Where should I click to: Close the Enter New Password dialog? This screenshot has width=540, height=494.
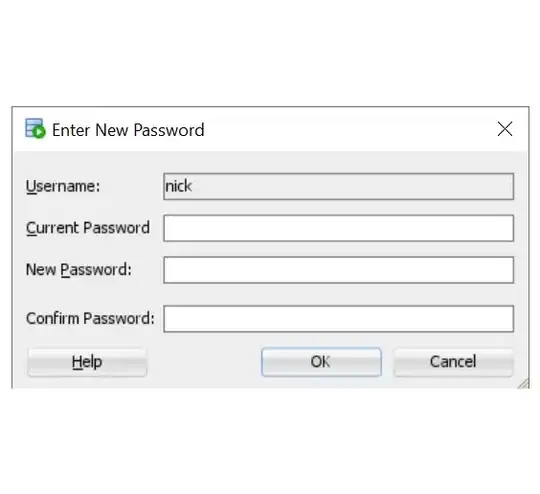click(x=505, y=129)
